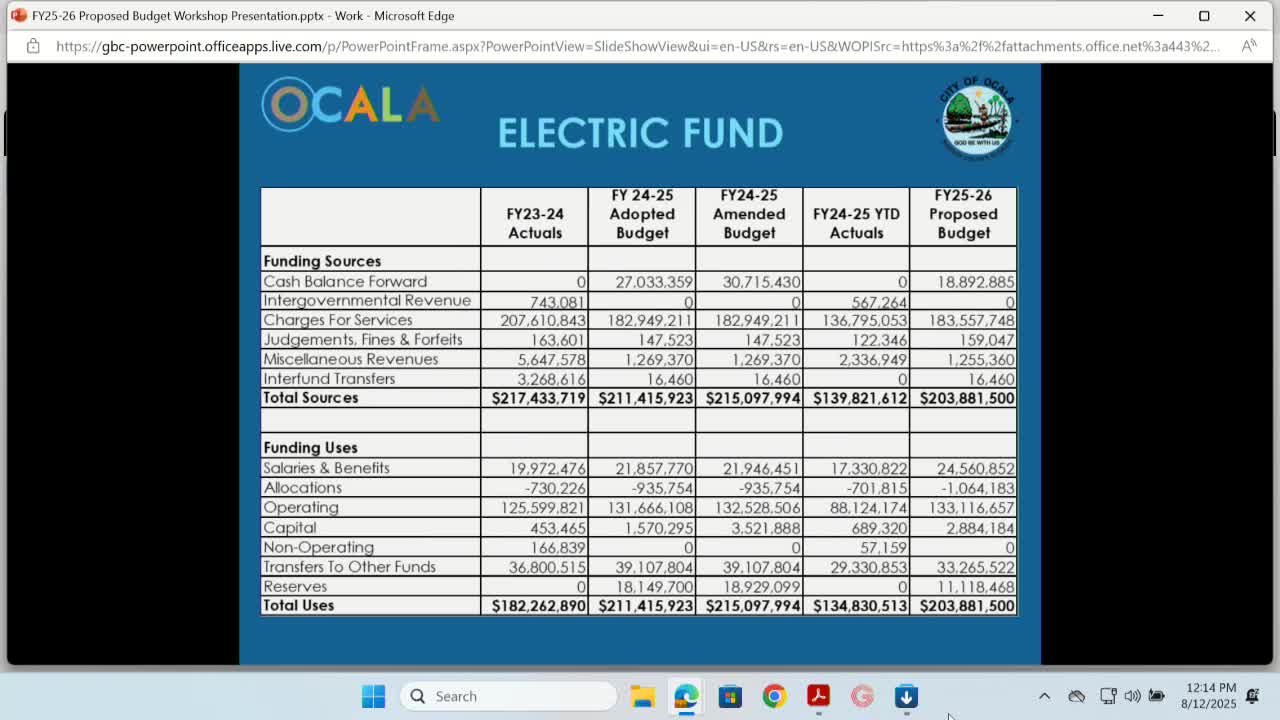This screenshot has height=720, width=1280.
Task: Click the 743,081 intergovernmental actuals value
Action: pyautogui.click(x=557, y=302)
